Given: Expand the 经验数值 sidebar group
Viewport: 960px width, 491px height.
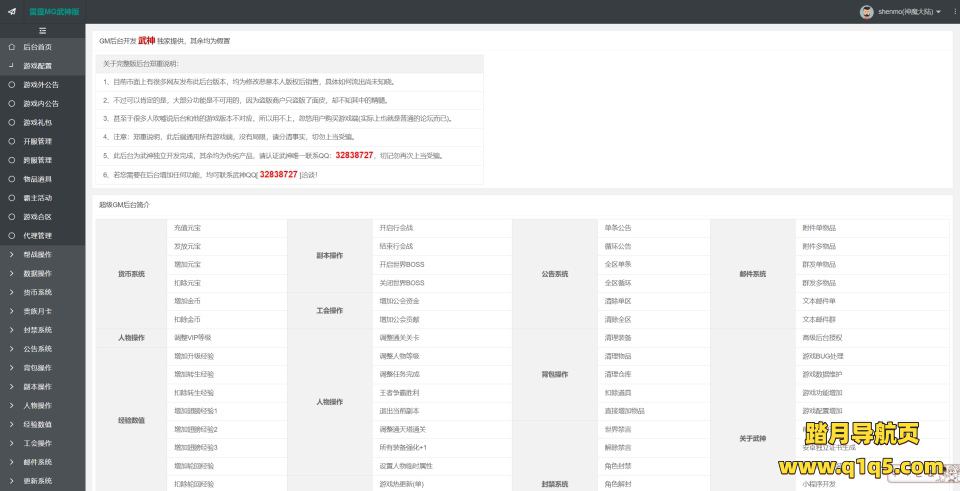Looking at the screenshot, I should click(43, 424).
